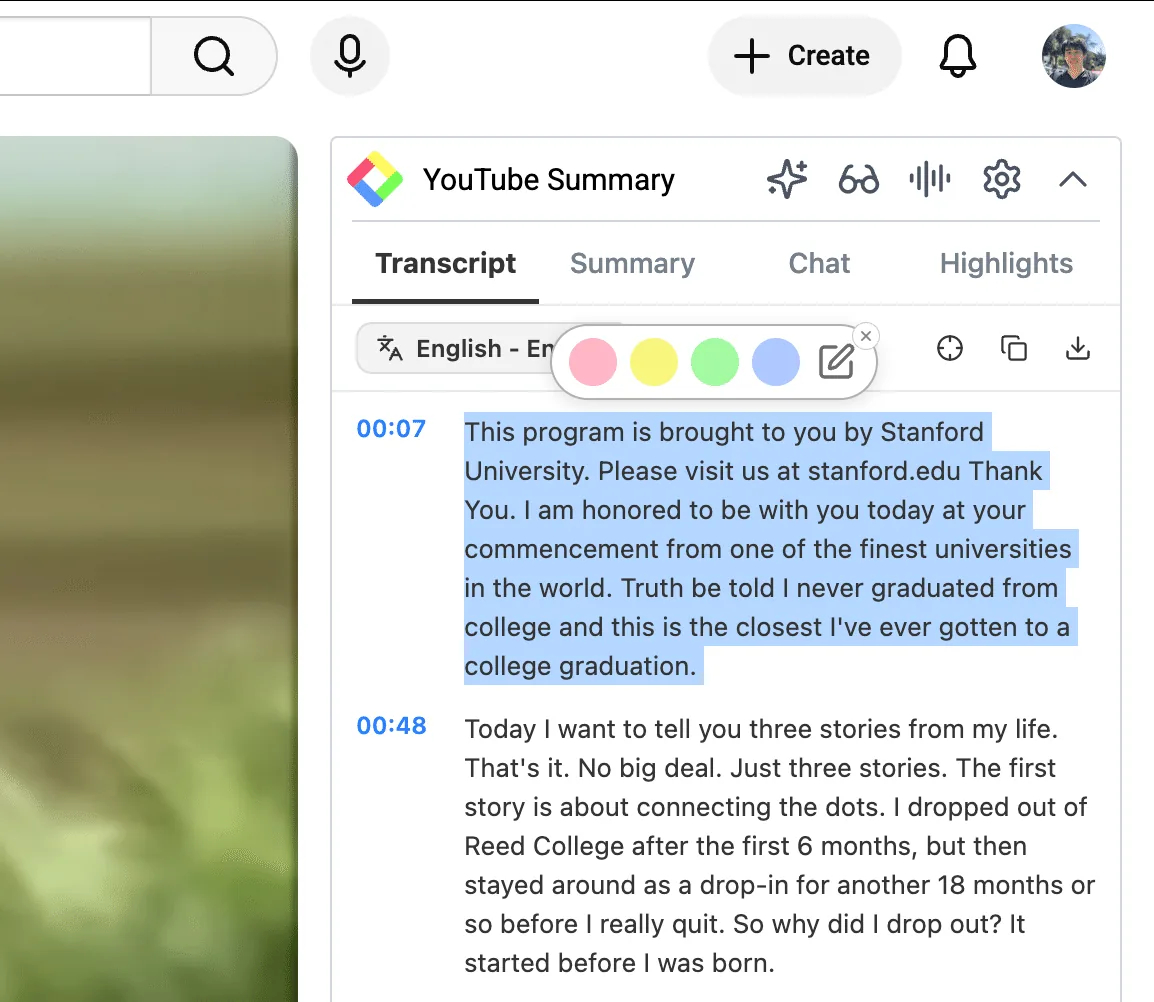
Task: Click the AI sparkle summarize icon
Action: (787, 179)
